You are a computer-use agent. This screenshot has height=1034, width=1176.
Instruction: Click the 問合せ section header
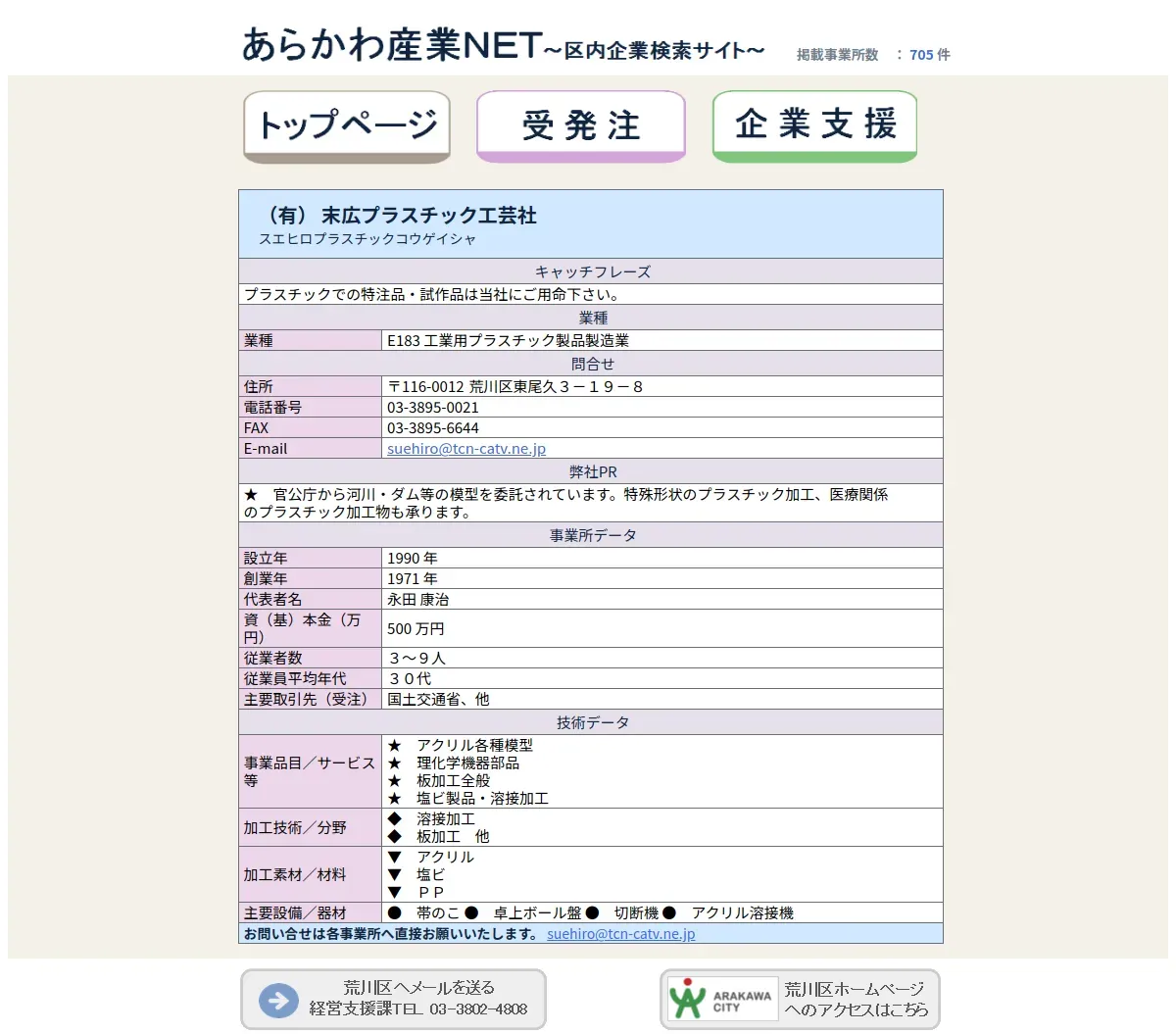(591, 364)
